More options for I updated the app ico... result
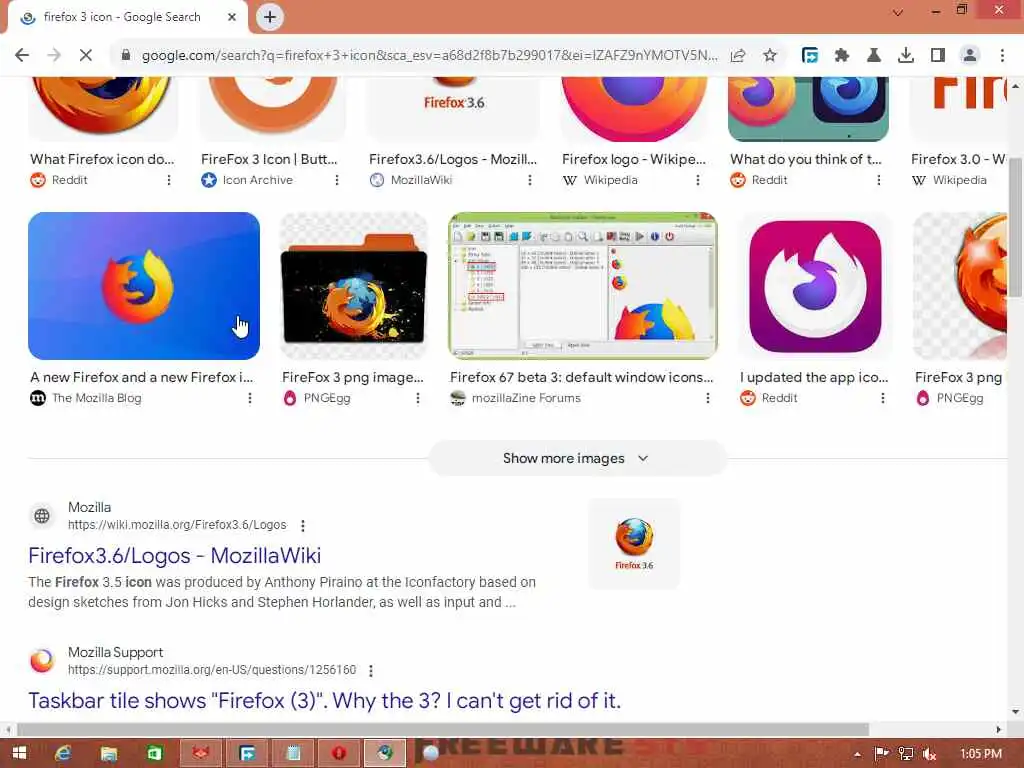This screenshot has height=768, width=1024. pos(883,398)
